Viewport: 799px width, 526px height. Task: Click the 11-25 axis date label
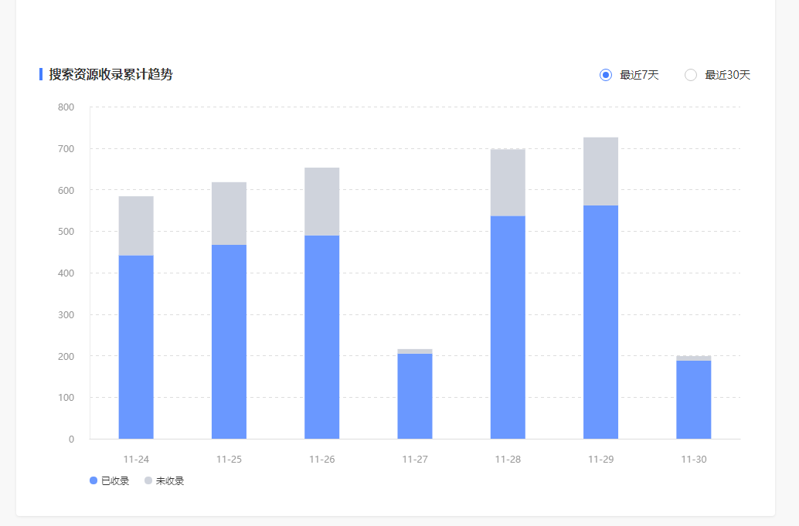pyautogui.click(x=229, y=459)
